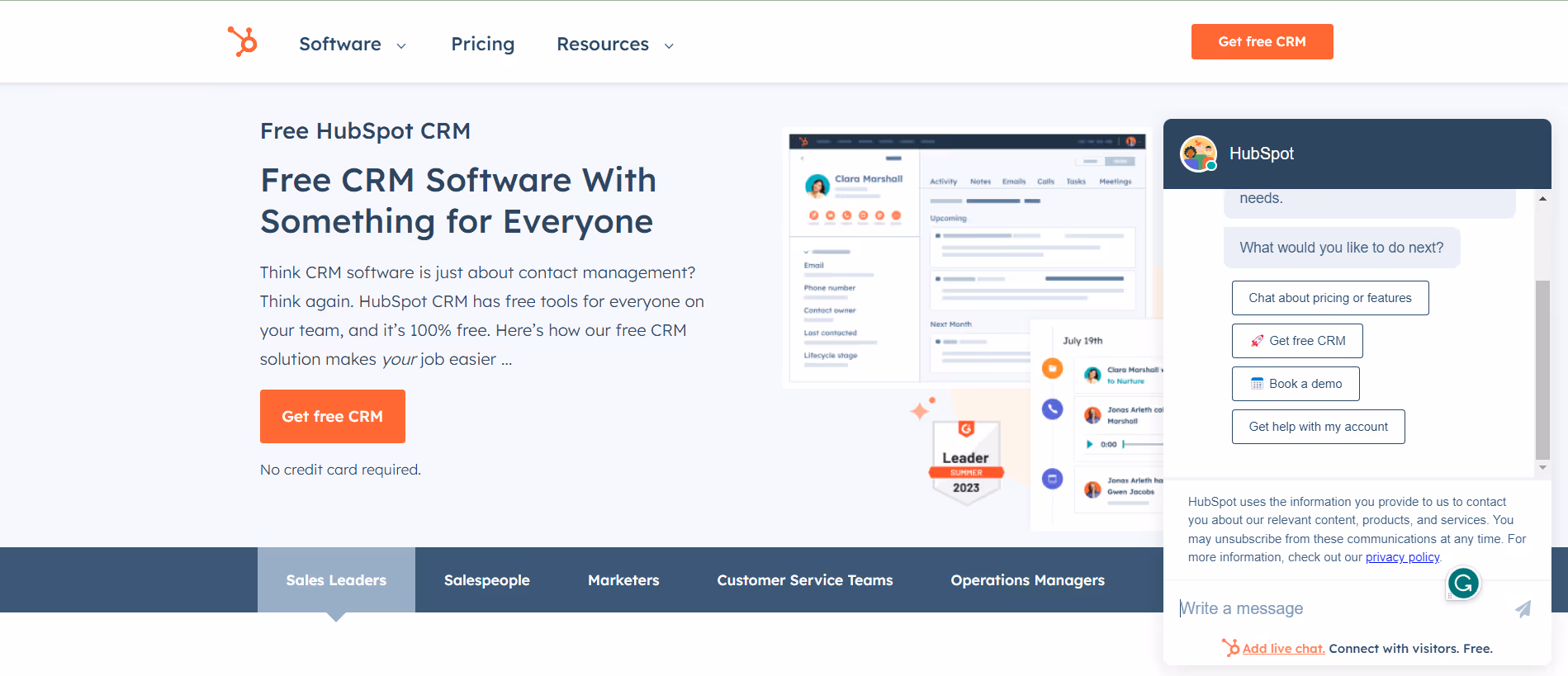Click the HubSpot chat avatar icon
Screen dimensions: 1568x676
pyautogui.click(x=1198, y=154)
